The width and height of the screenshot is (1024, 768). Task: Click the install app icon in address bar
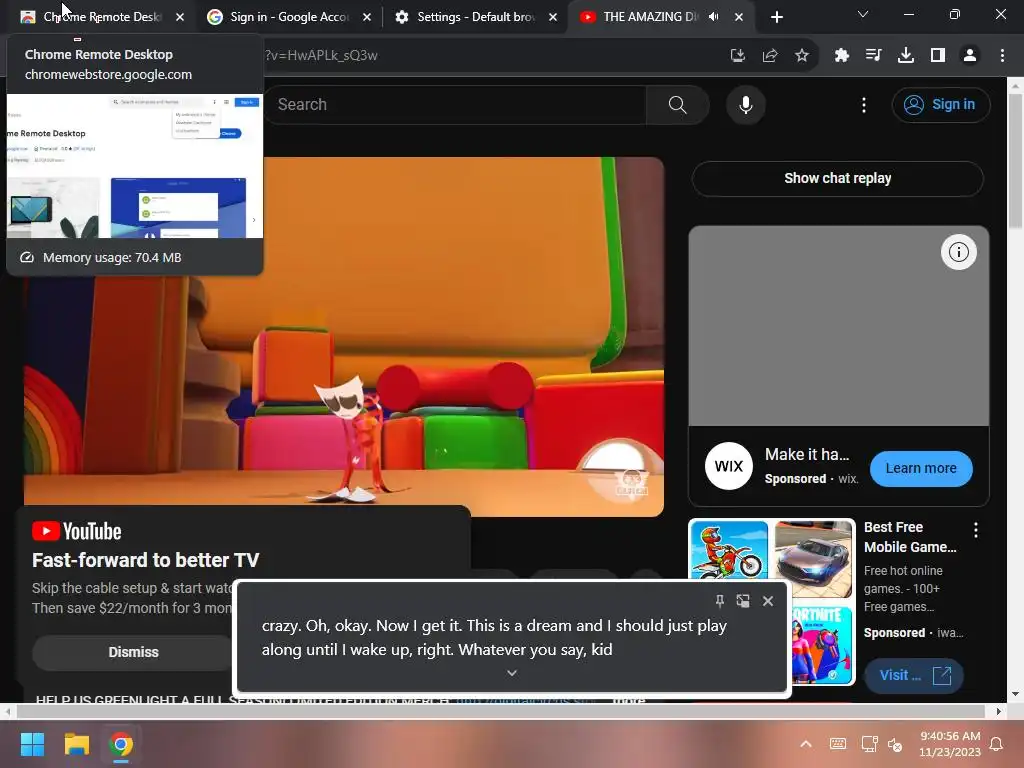(x=737, y=56)
